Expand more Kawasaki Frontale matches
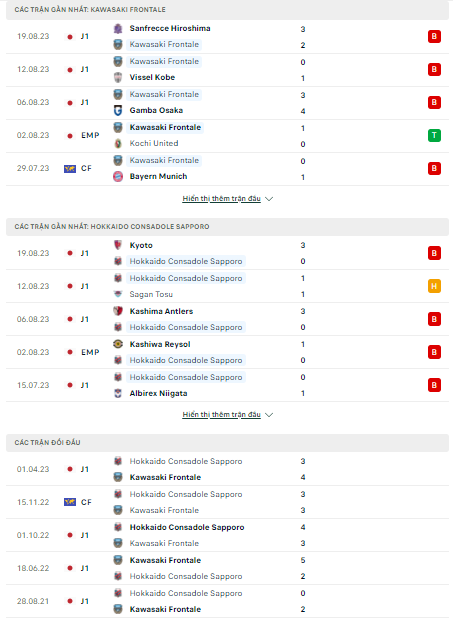This screenshot has height=623, width=453. click(x=221, y=198)
